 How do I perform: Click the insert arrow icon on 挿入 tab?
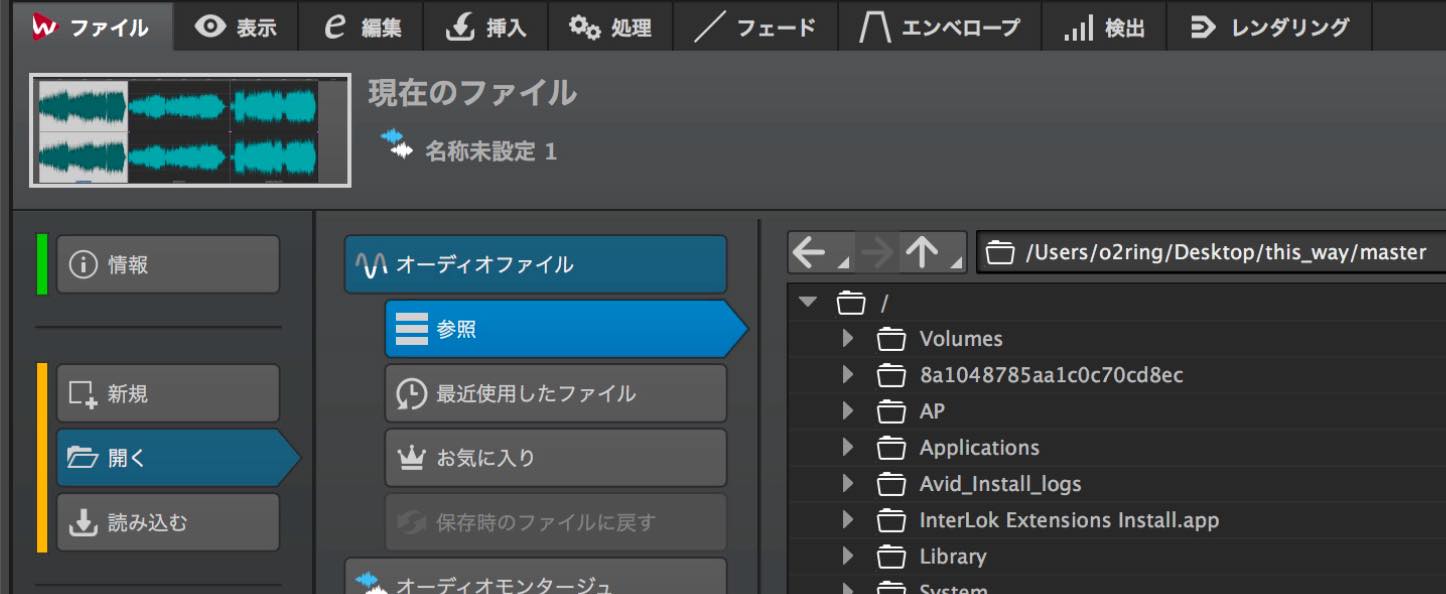click(460, 27)
